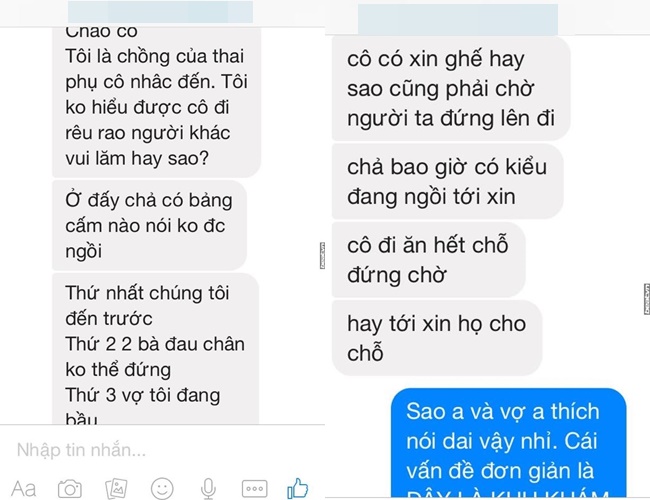
Task: Select the blue 'Sao a và vợ a thích' message
Action: coord(509,442)
